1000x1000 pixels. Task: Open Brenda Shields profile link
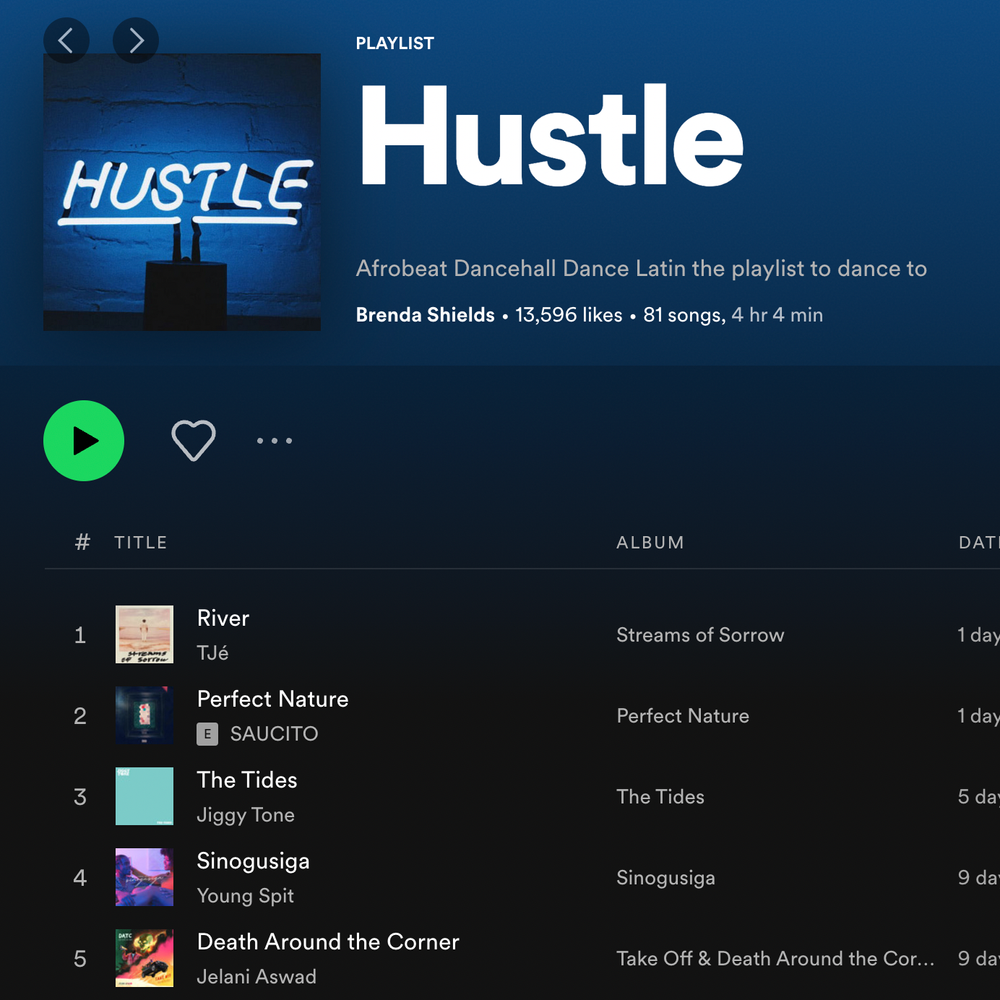tap(425, 315)
